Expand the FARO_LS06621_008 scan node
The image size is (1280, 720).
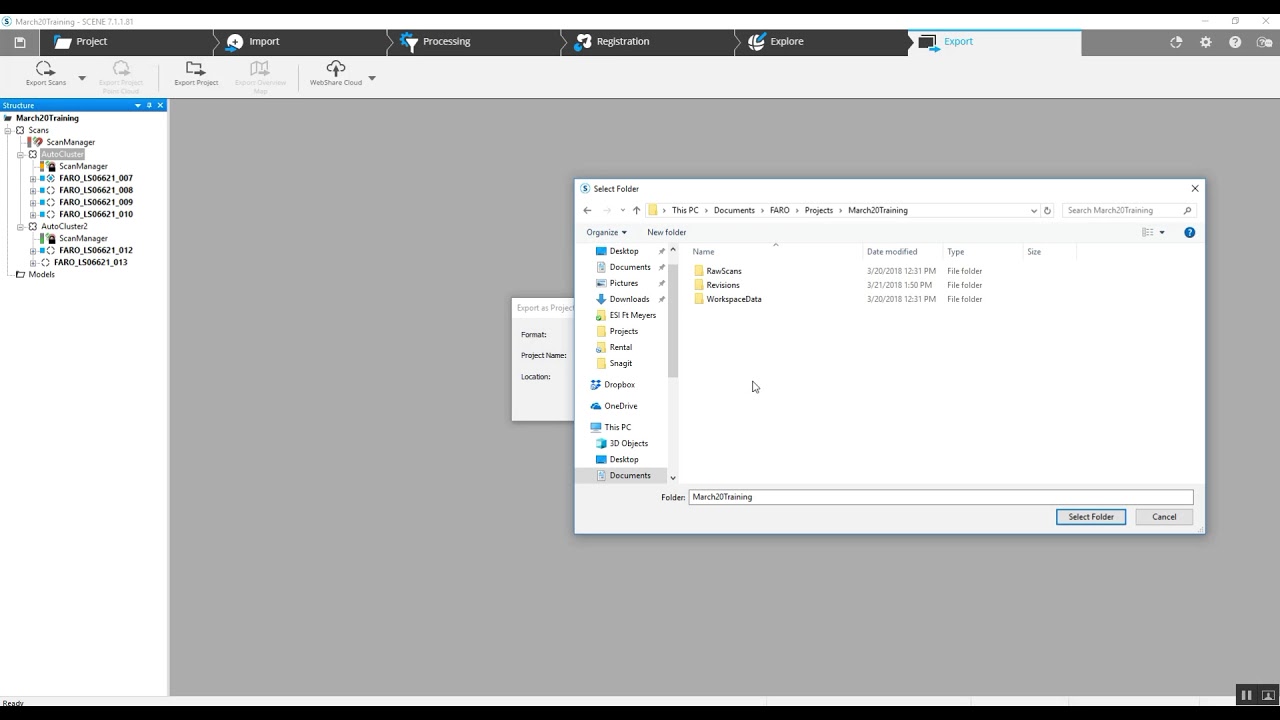[x=33, y=190]
